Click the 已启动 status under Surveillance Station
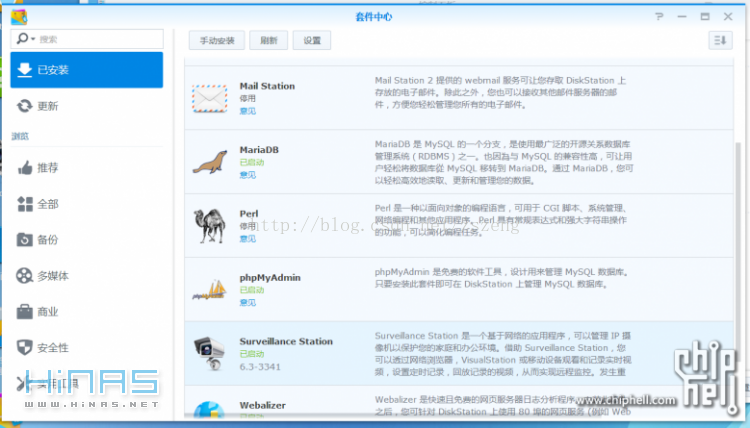Viewport: 750px width, 428px height. [x=252, y=354]
